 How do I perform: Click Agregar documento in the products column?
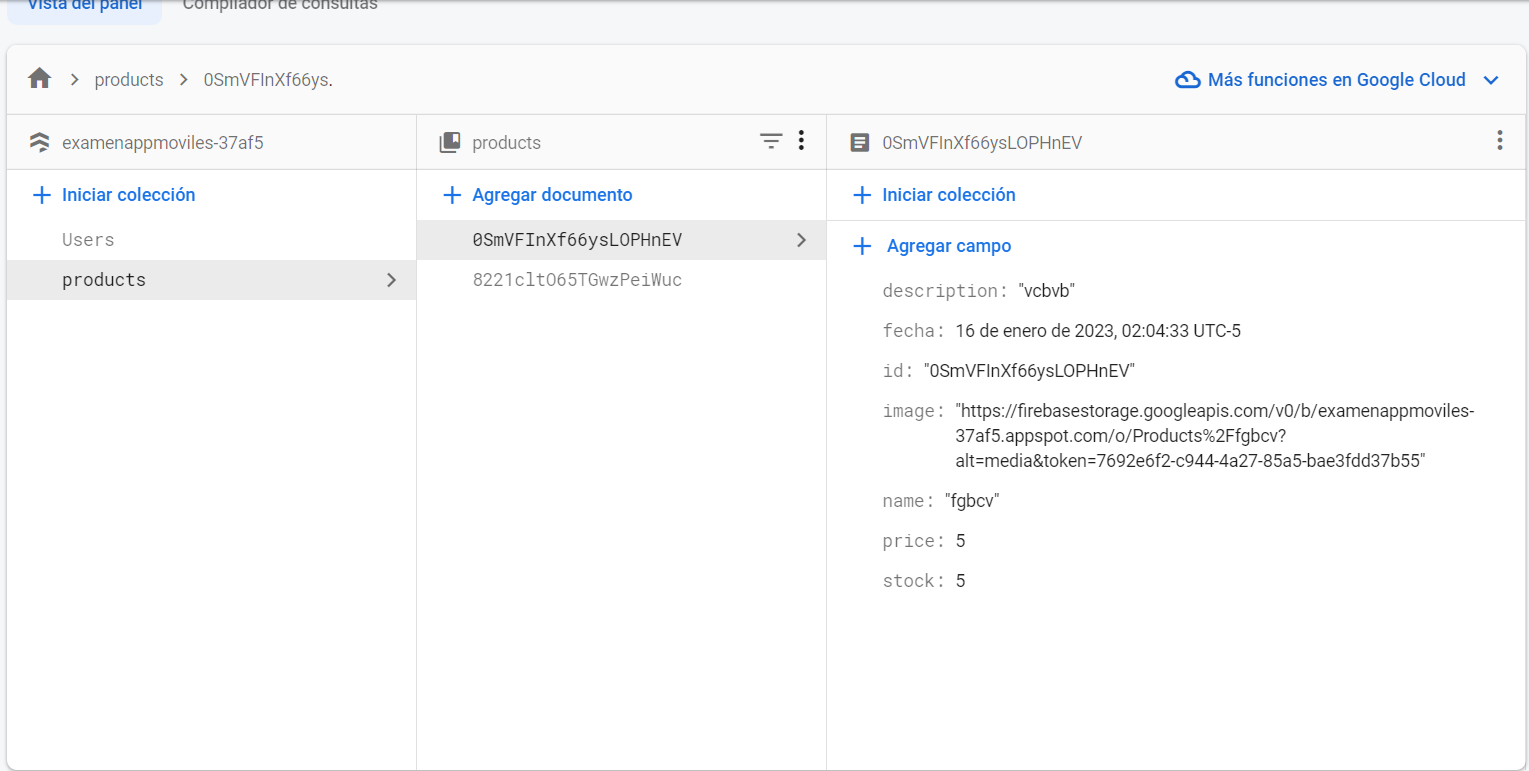[x=552, y=194]
